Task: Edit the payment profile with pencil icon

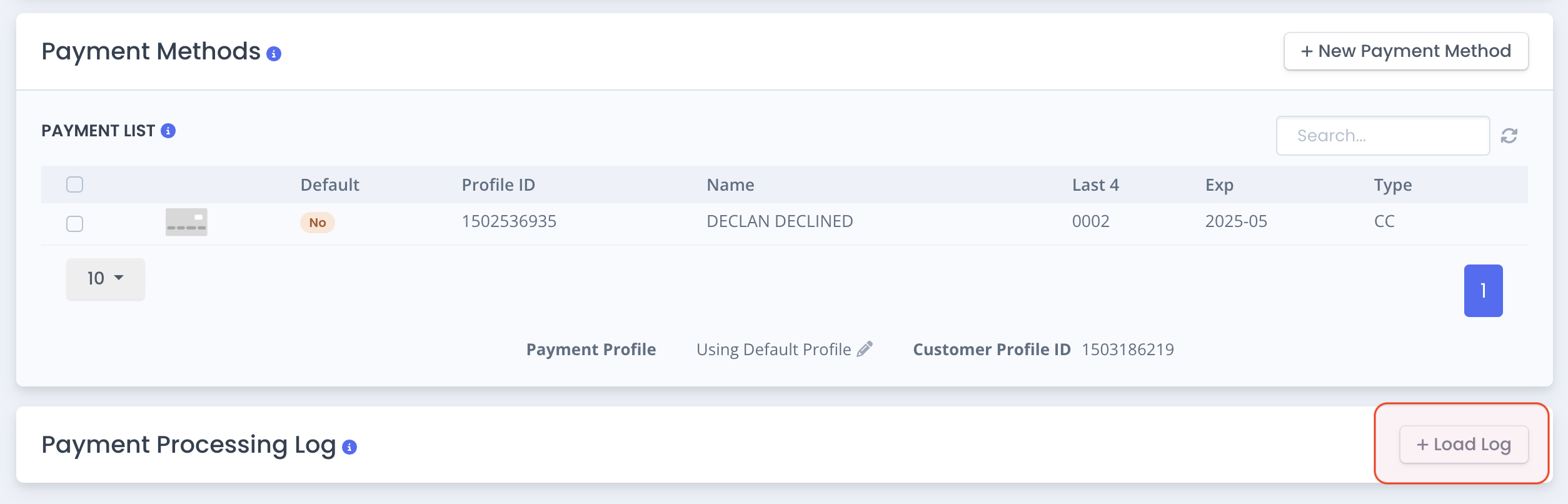Action: click(865, 349)
